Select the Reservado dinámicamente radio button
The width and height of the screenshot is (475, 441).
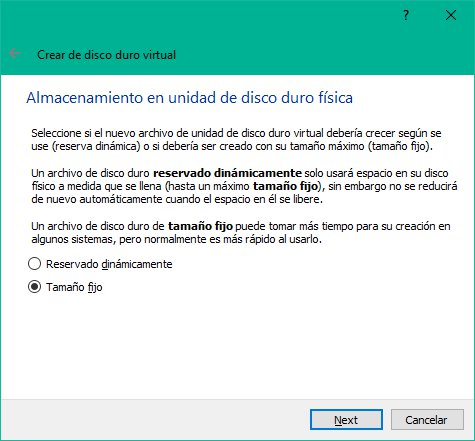point(34,264)
